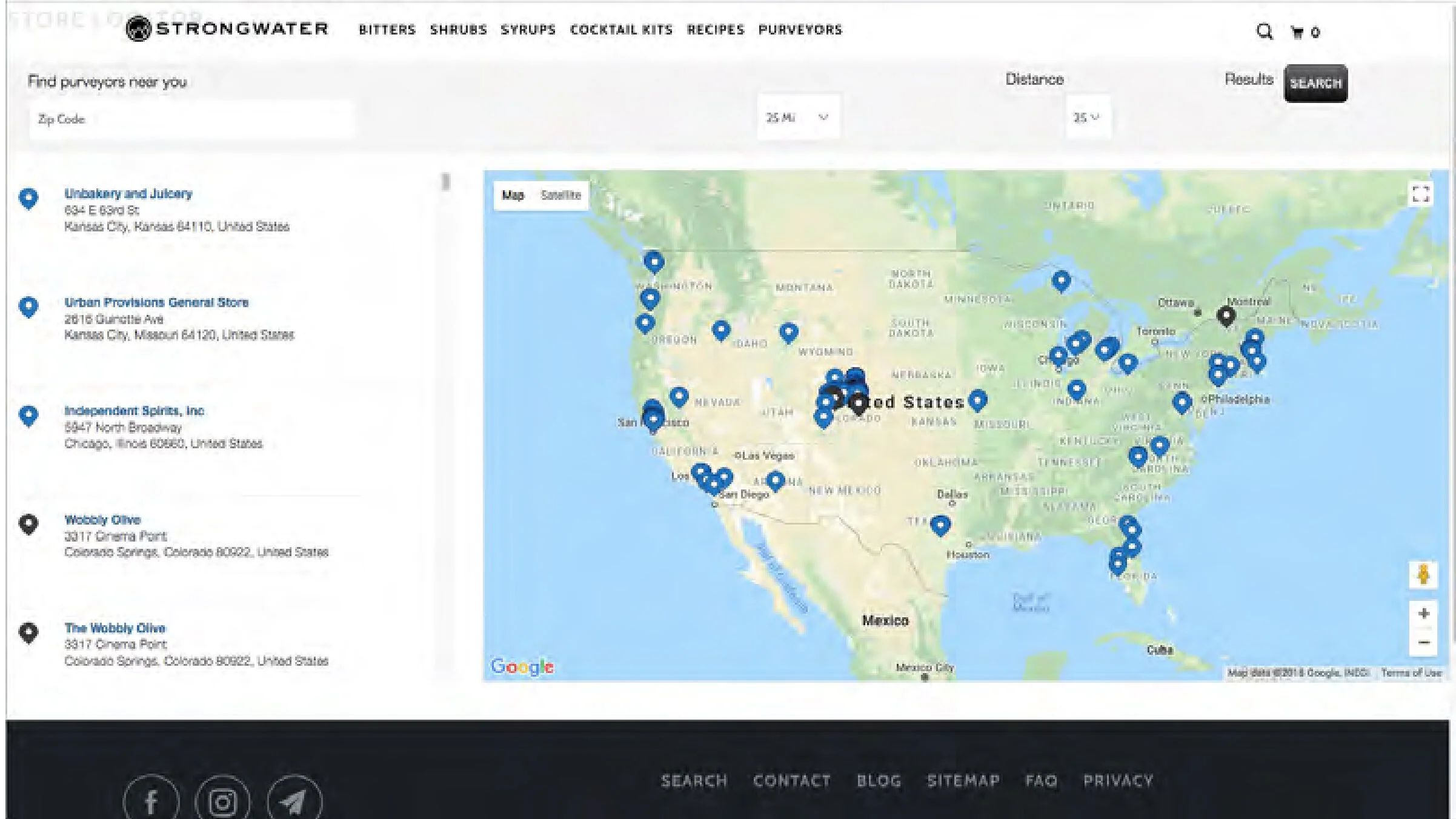
Task: Open the search magnifier icon
Action: 1264,31
